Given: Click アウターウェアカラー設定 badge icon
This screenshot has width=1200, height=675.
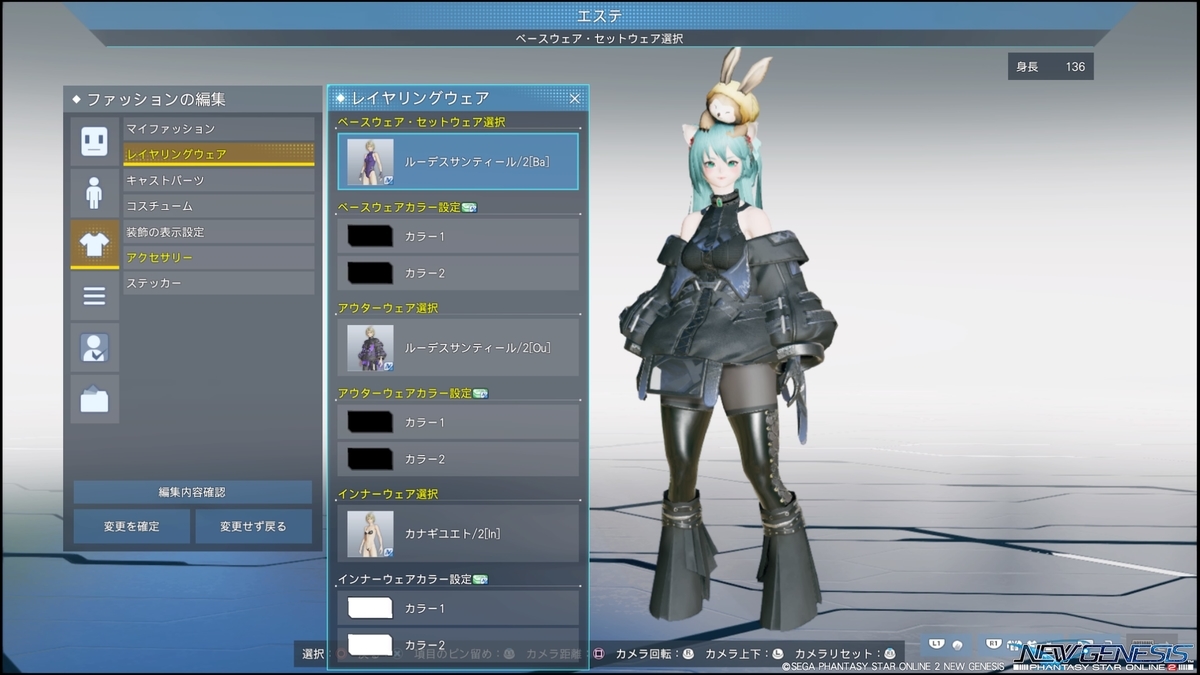Looking at the screenshot, I should tap(480, 393).
